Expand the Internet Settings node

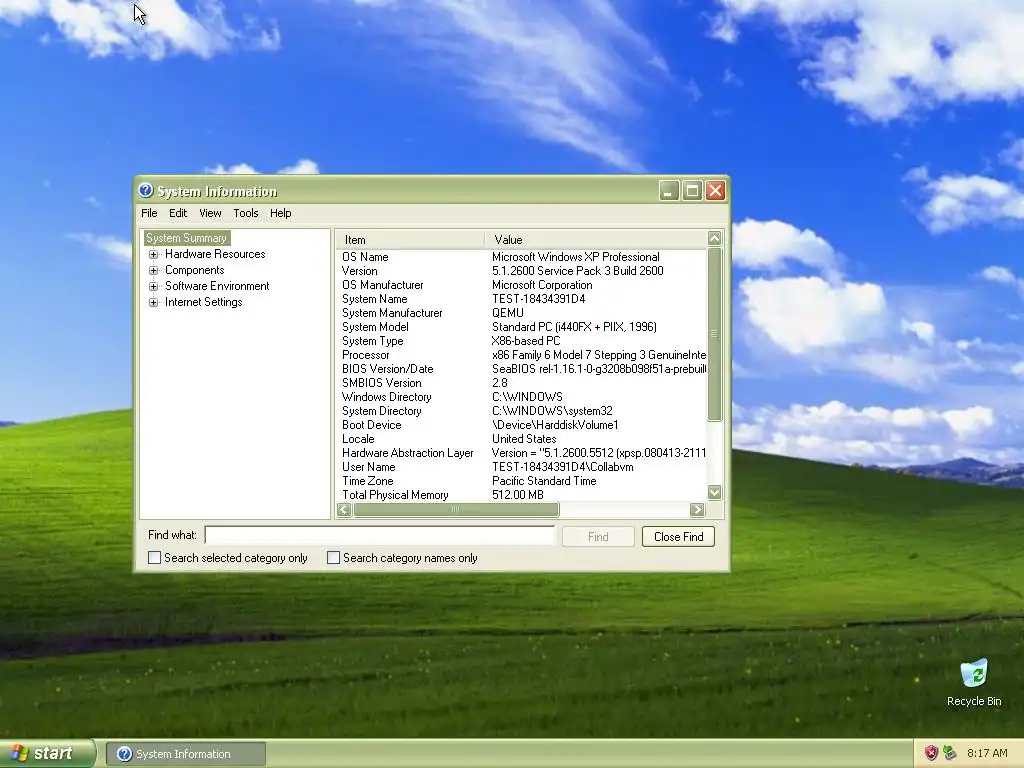(x=153, y=302)
